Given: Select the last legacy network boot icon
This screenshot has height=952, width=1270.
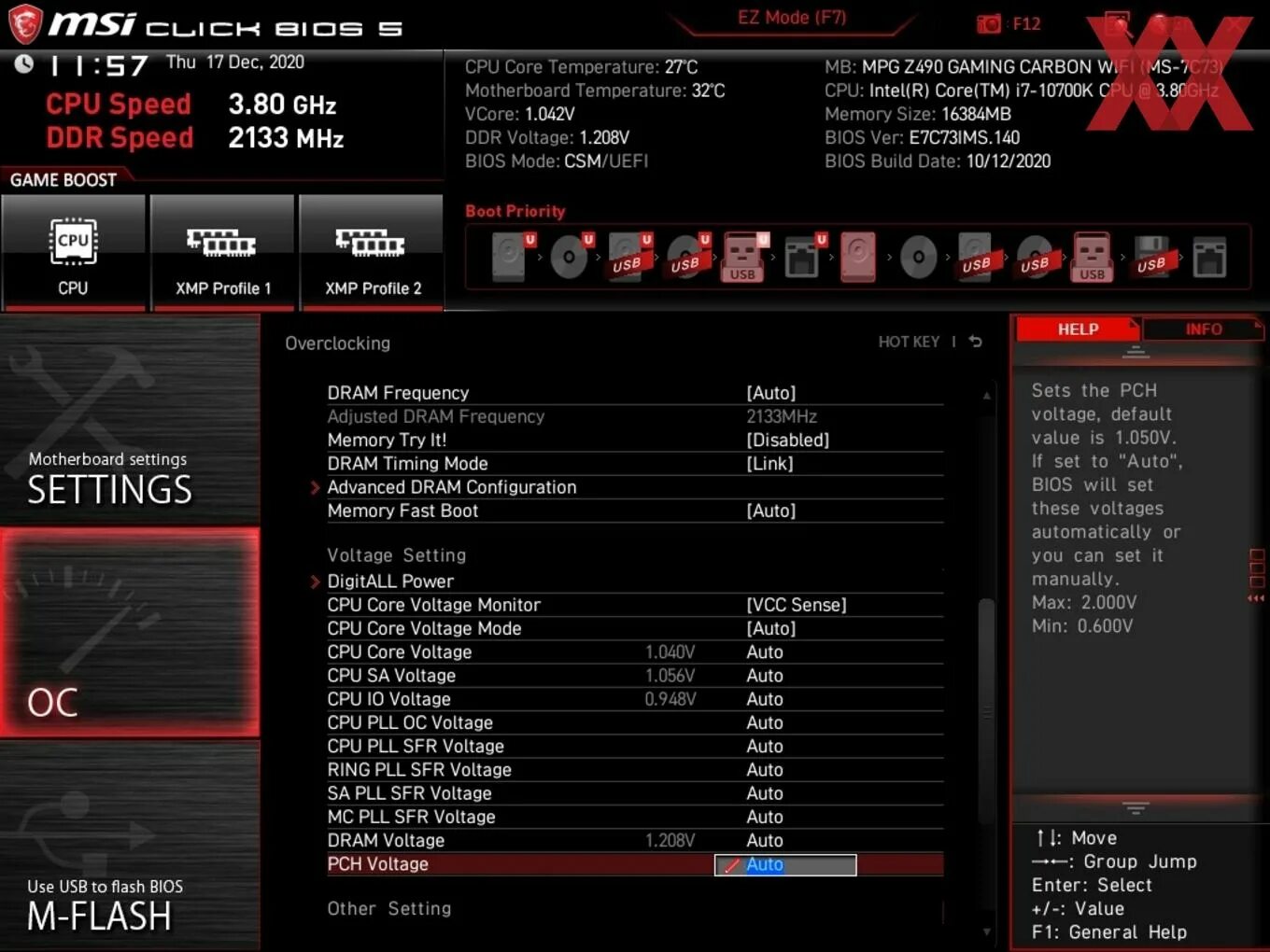Looking at the screenshot, I should (x=1209, y=258).
